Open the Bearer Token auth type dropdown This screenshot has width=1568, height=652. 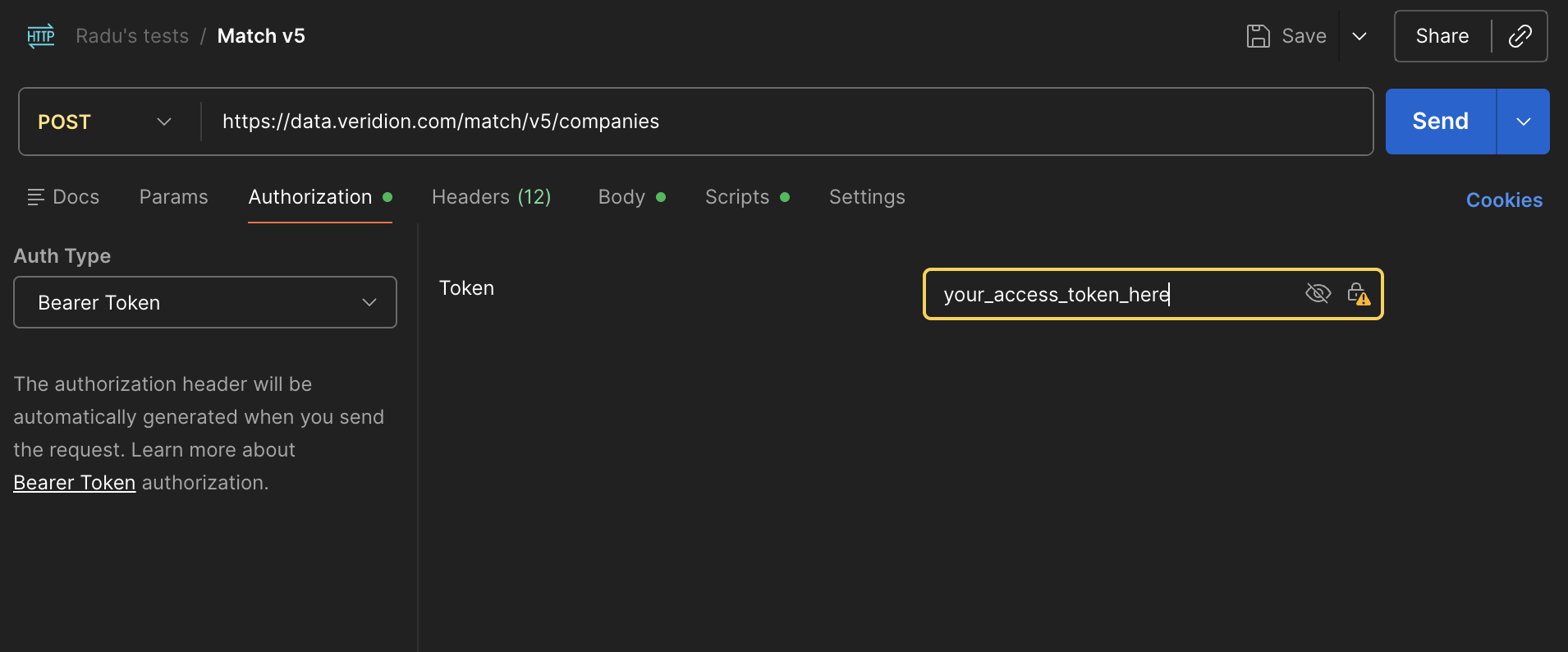tap(205, 302)
